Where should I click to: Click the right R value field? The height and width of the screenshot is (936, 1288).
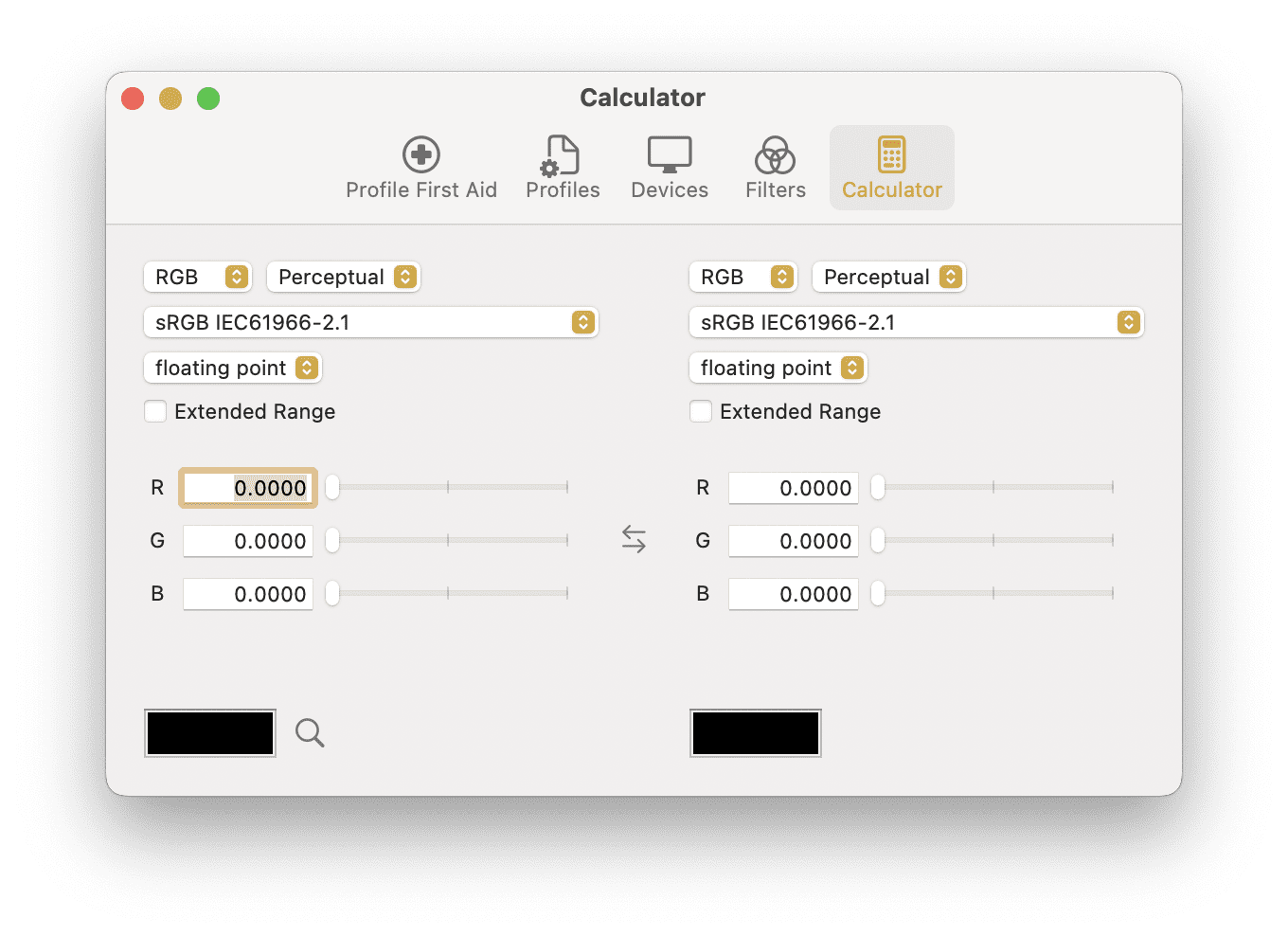coord(794,488)
